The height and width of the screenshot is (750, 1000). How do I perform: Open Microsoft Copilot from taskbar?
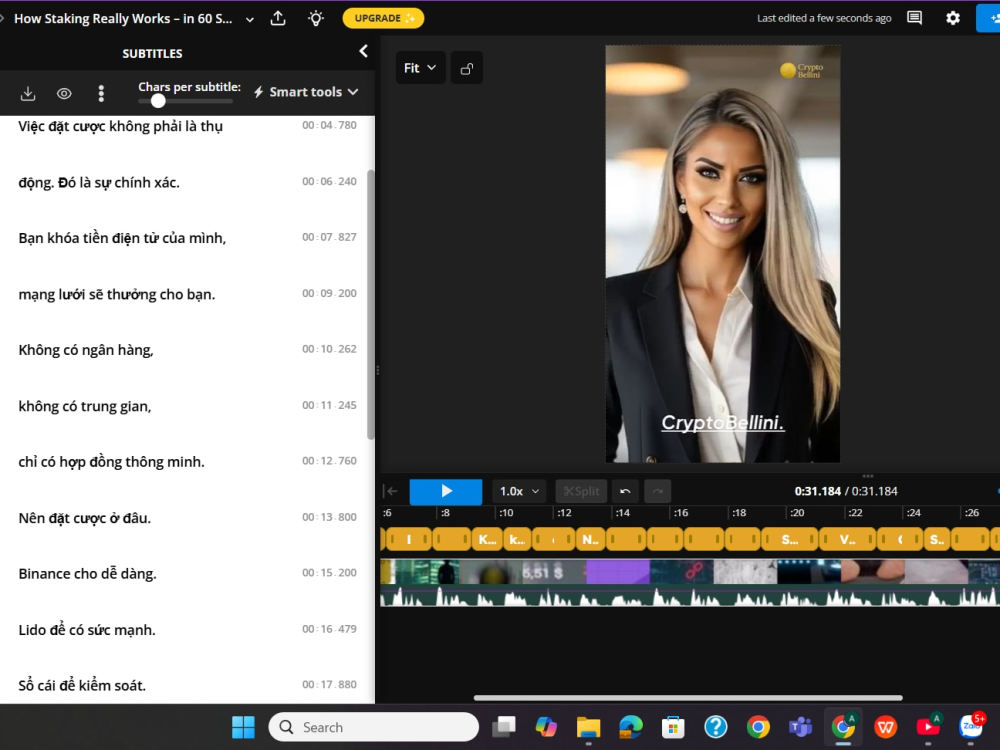click(x=546, y=727)
